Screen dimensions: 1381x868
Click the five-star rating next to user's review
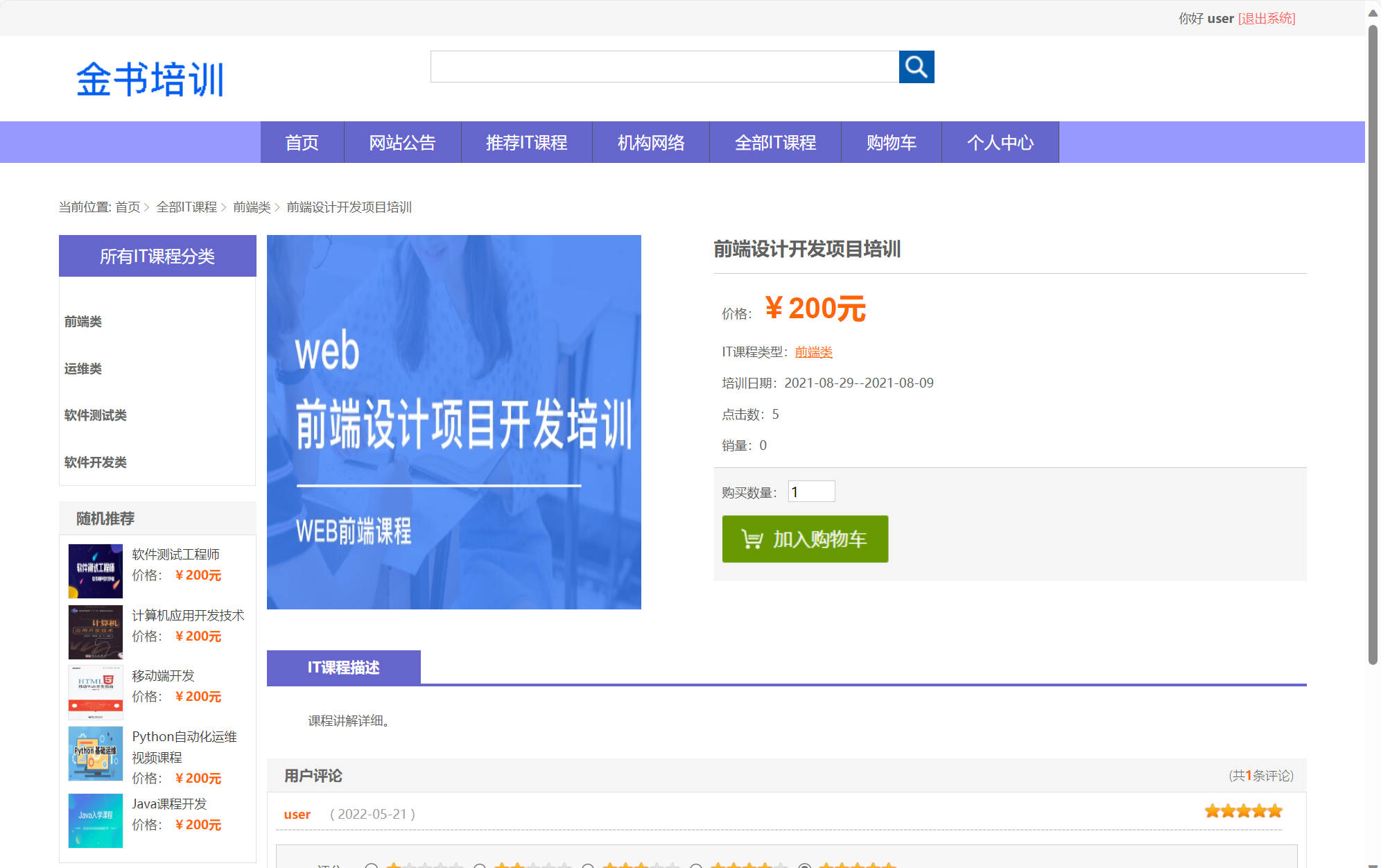[1242, 810]
